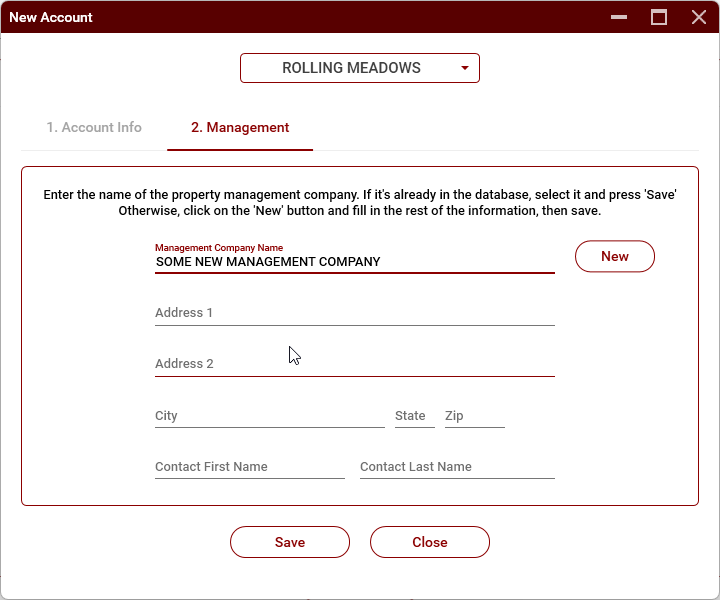The width and height of the screenshot is (720, 600).
Task: Expand the dropdown arrow beside ROLLING MEADOWS
Action: pos(465,69)
